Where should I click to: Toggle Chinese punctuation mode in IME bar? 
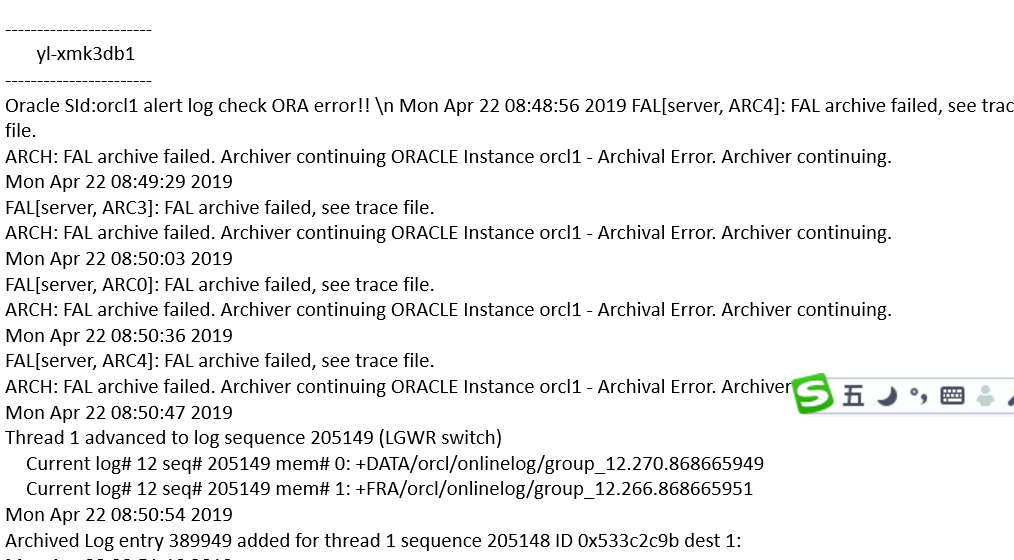pos(918,397)
